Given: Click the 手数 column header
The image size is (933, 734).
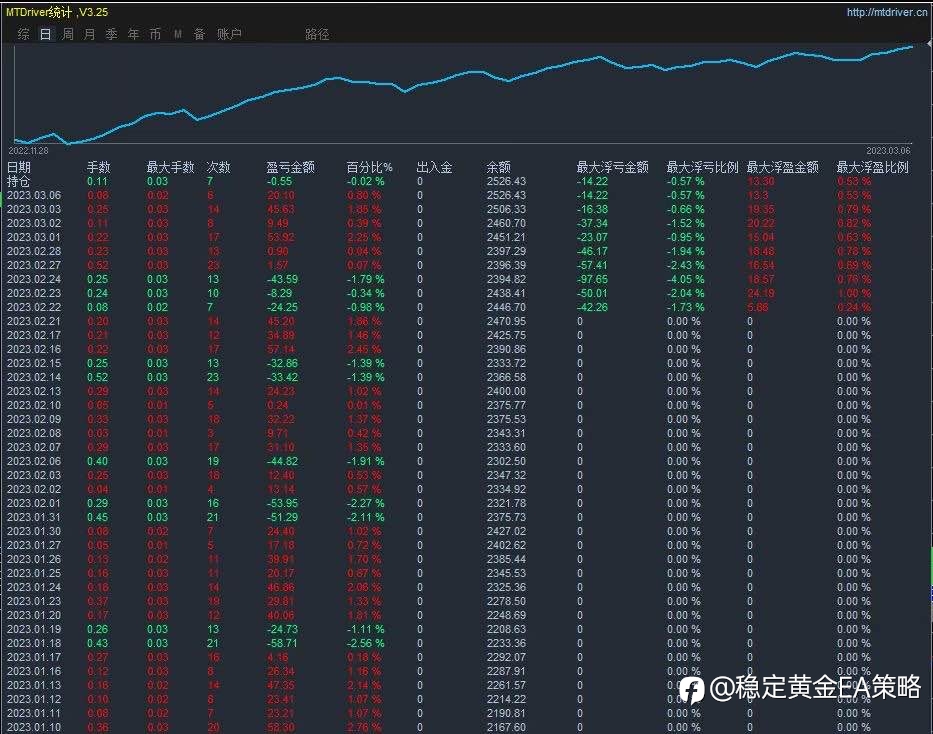Looking at the screenshot, I should (99, 167).
